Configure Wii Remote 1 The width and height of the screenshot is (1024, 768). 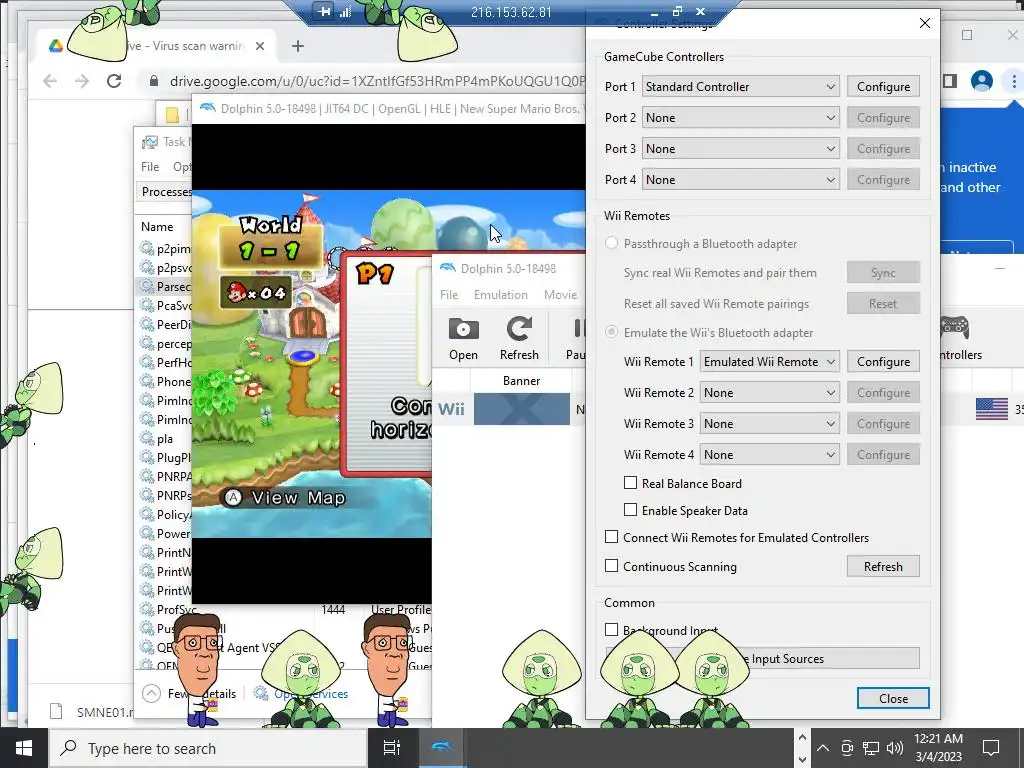(x=884, y=362)
